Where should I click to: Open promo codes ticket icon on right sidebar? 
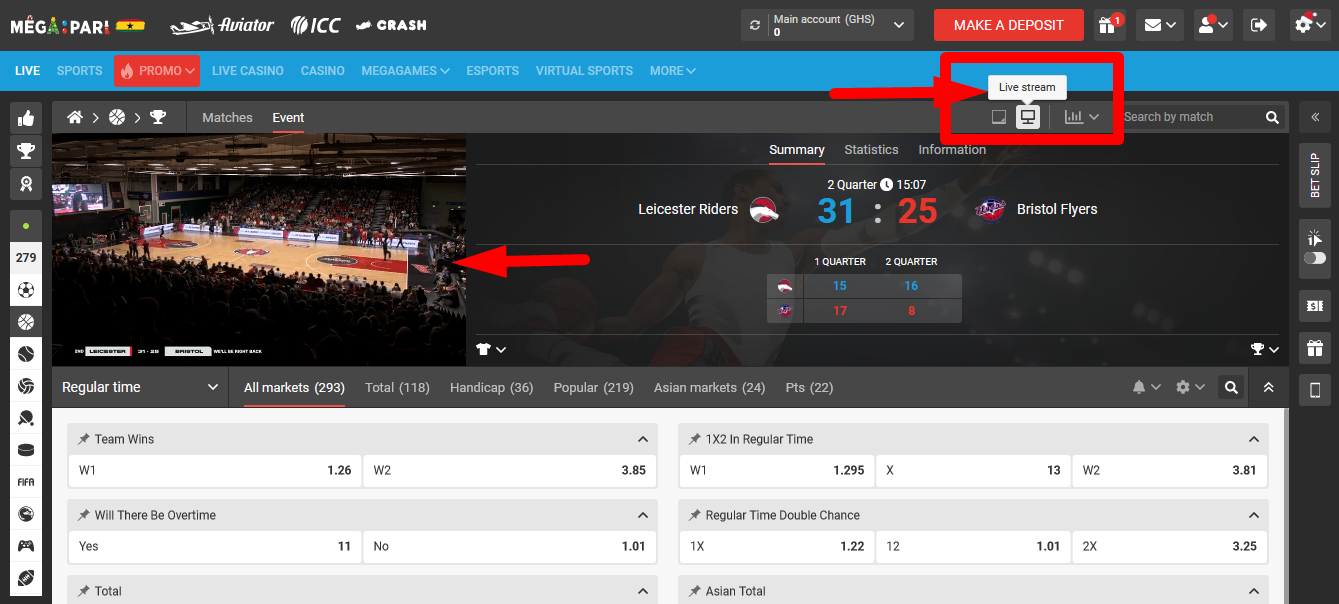[1314, 306]
